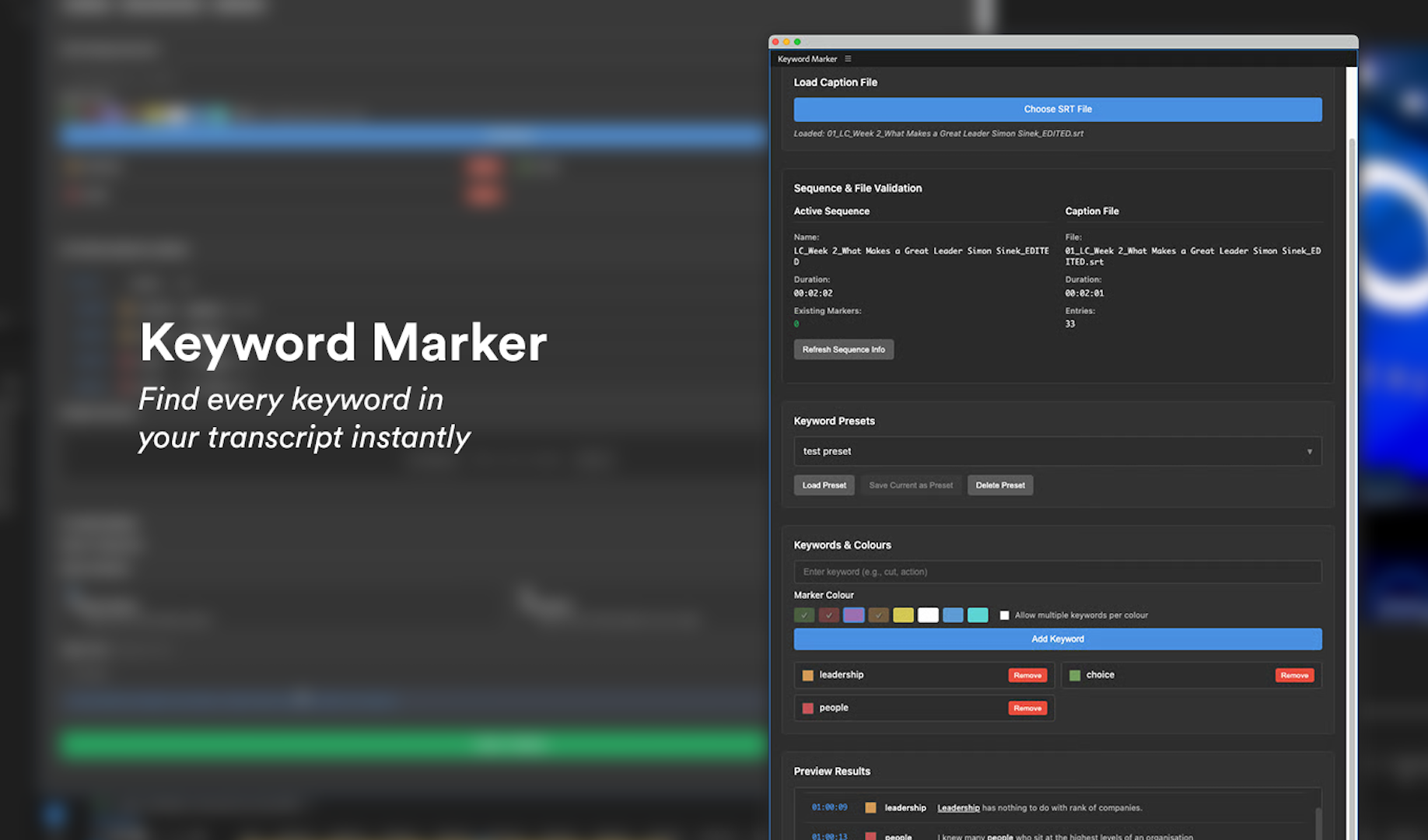Image resolution: width=1428 pixels, height=840 pixels.
Task: Click Delete Preset
Action: coord(1000,485)
